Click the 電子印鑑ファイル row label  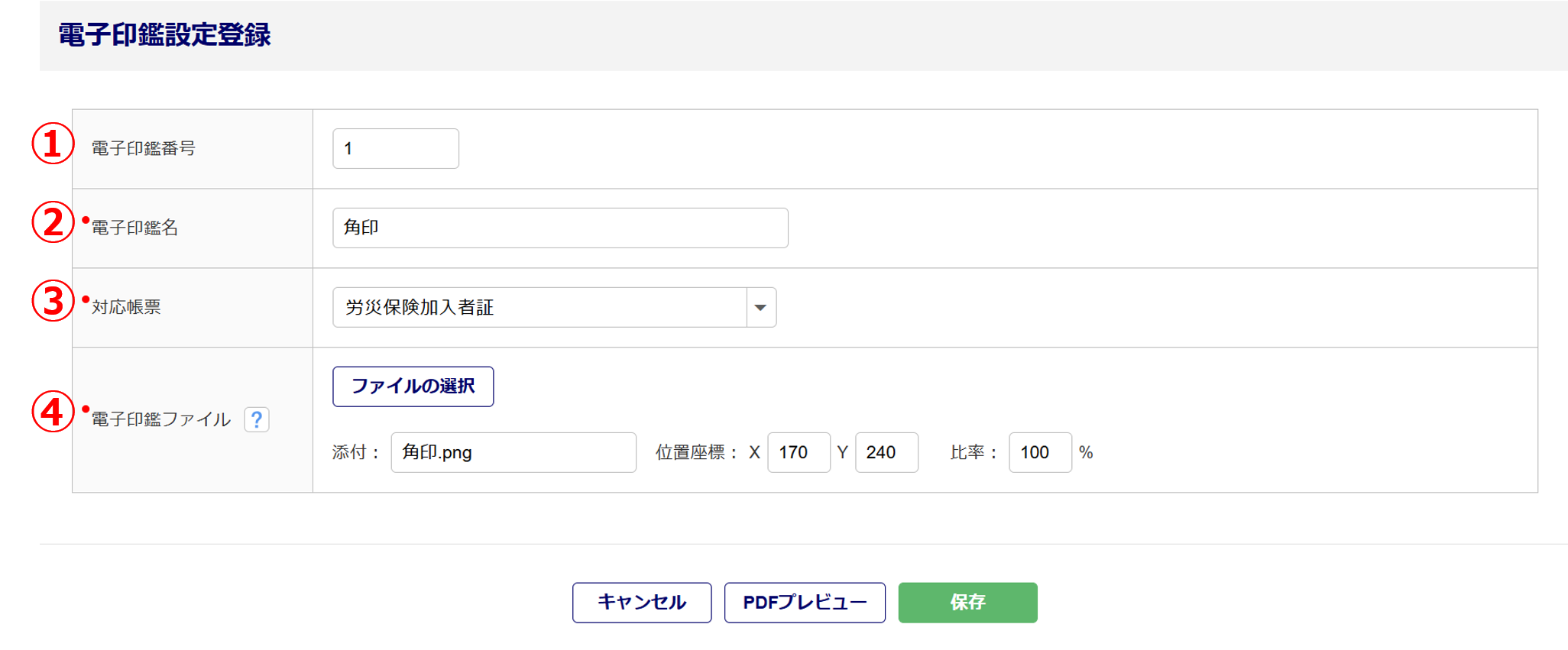[160, 420]
